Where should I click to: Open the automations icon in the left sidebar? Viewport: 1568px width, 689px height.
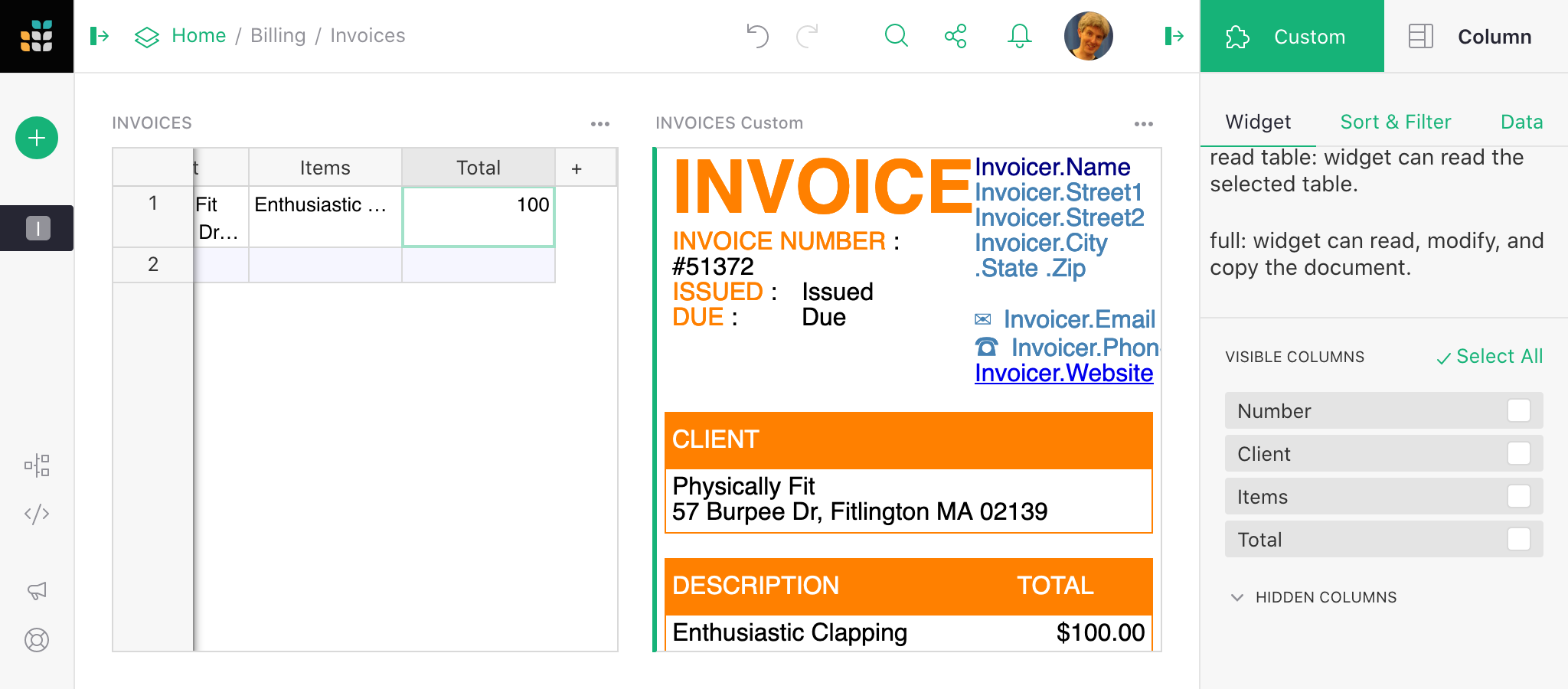pyautogui.click(x=37, y=465)
